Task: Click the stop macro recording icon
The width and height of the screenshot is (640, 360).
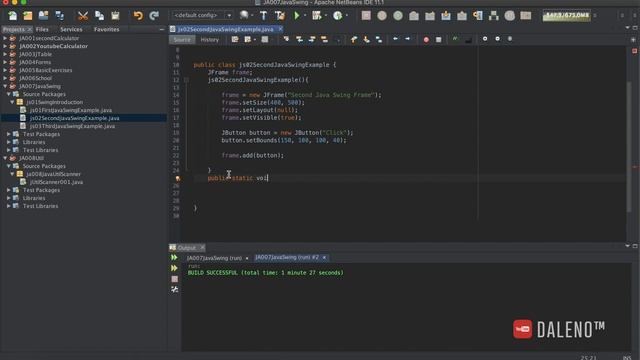Action: [438, 40]
